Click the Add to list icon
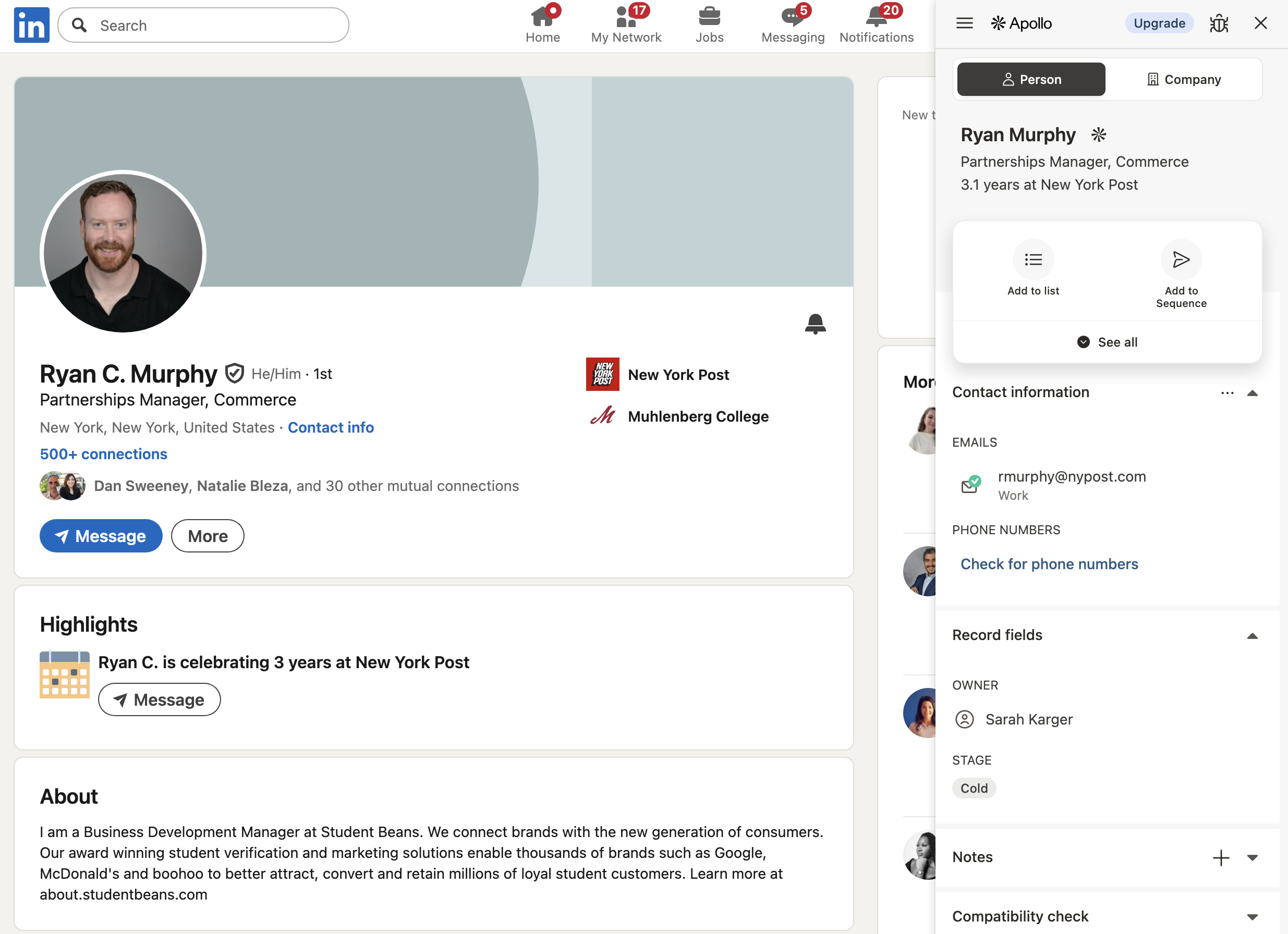 point(1033,260)
